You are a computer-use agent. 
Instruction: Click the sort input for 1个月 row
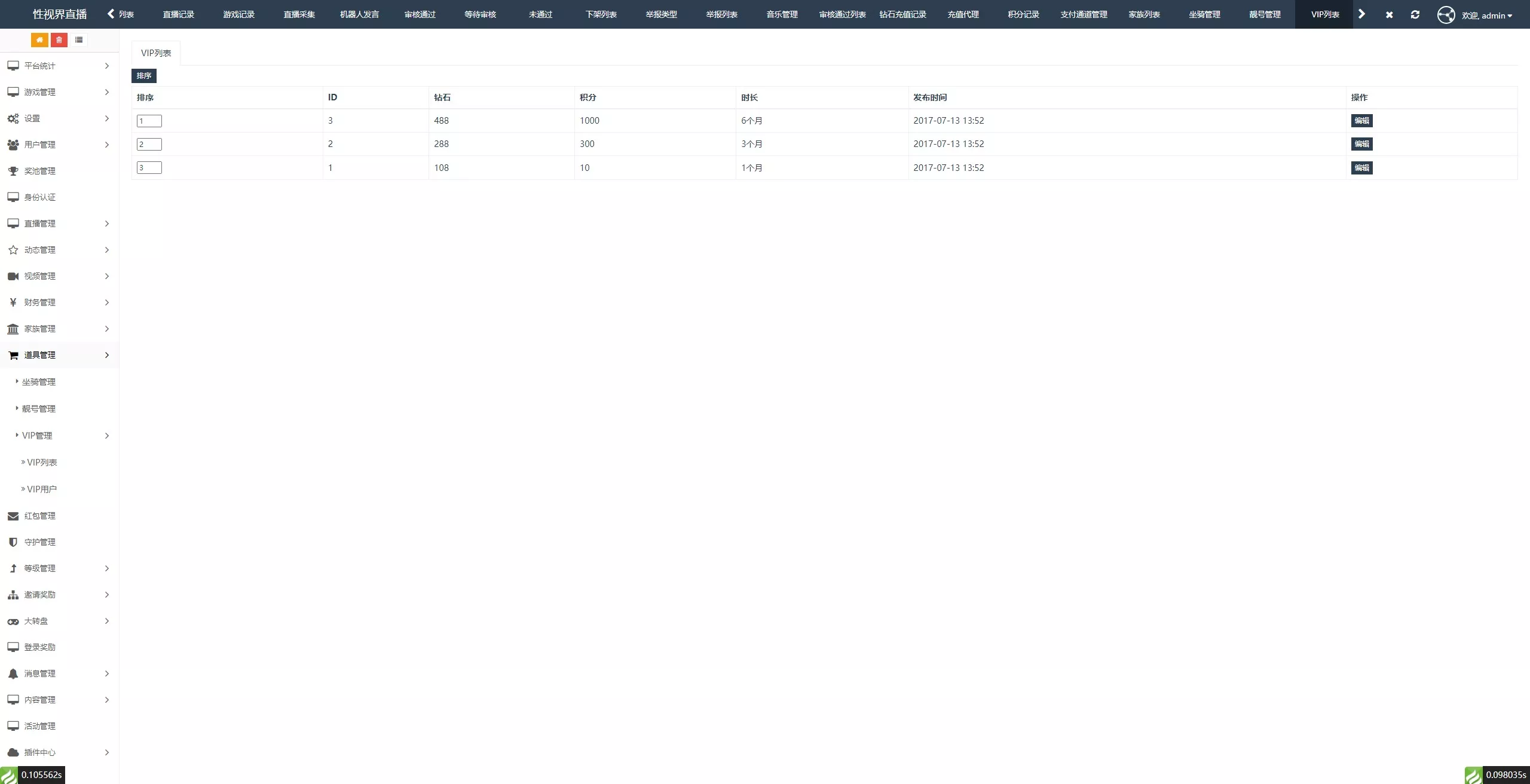[x=149, y=168]
